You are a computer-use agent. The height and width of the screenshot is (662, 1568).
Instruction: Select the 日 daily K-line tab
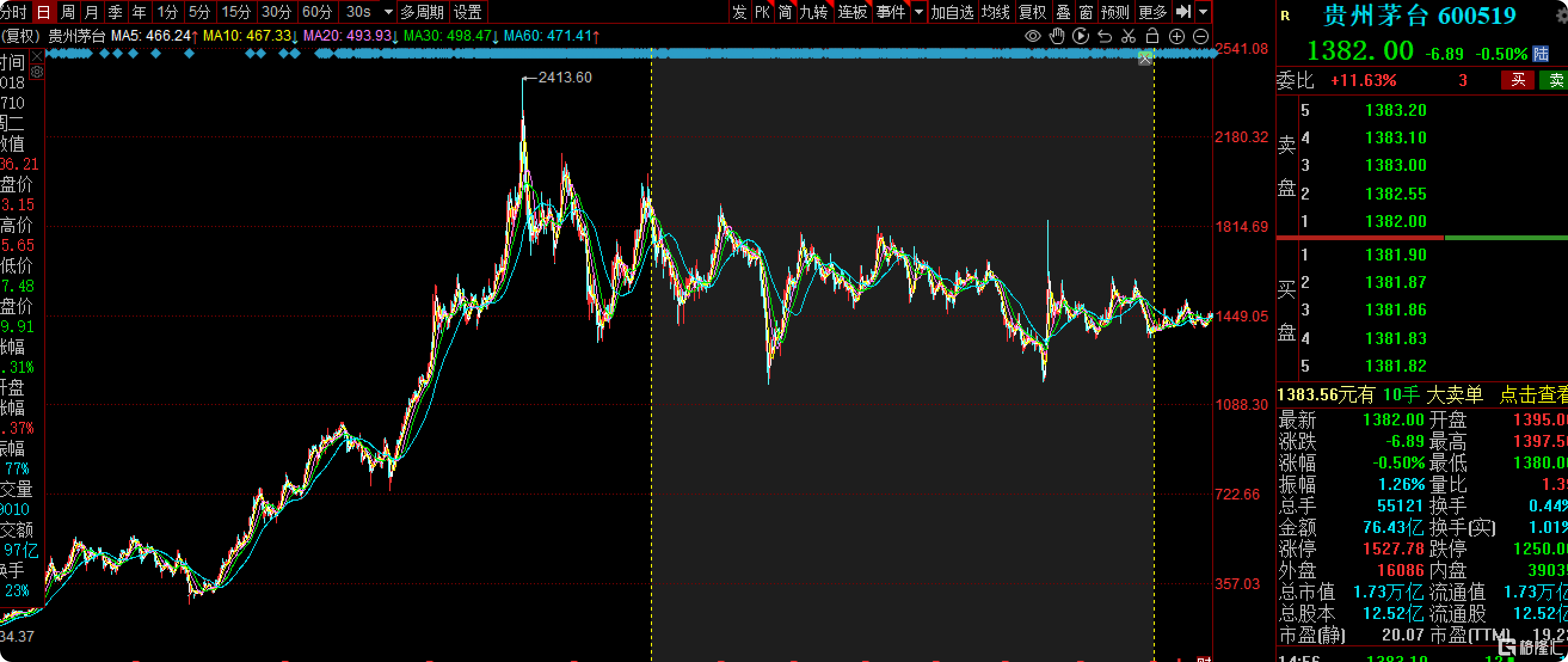click(43, 11)
